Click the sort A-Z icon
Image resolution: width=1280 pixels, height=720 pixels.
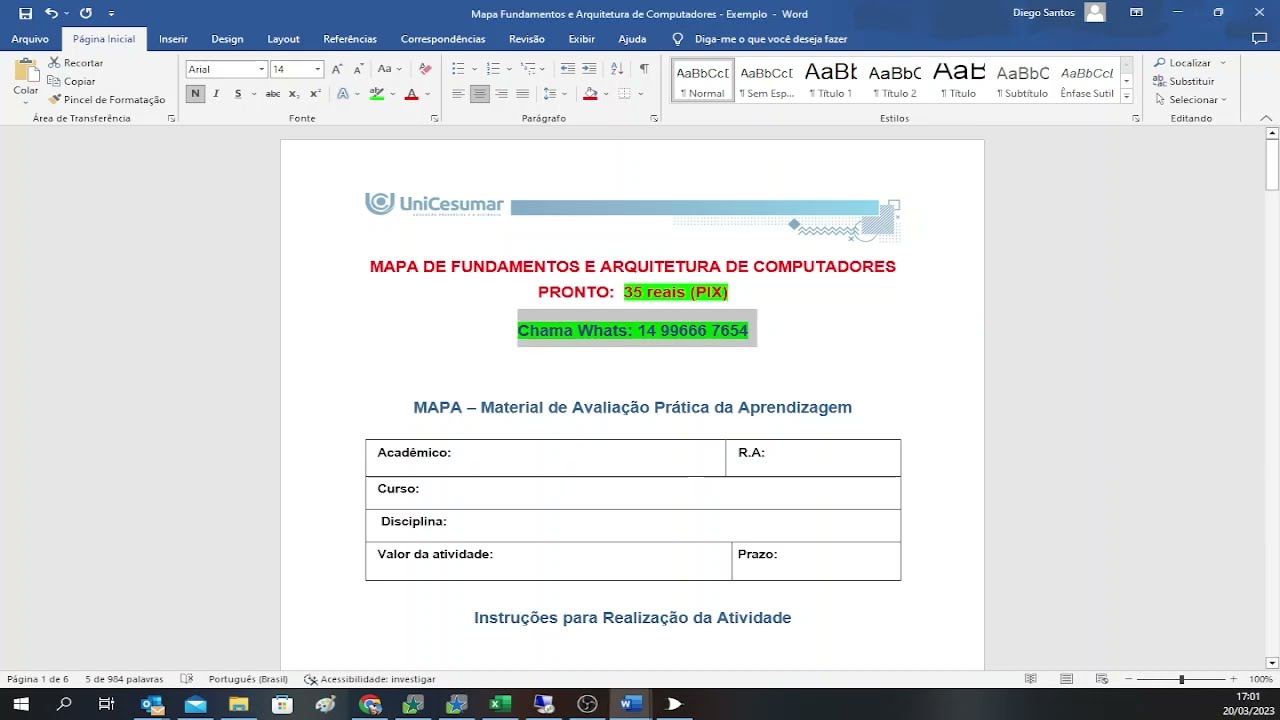[617, 69]
